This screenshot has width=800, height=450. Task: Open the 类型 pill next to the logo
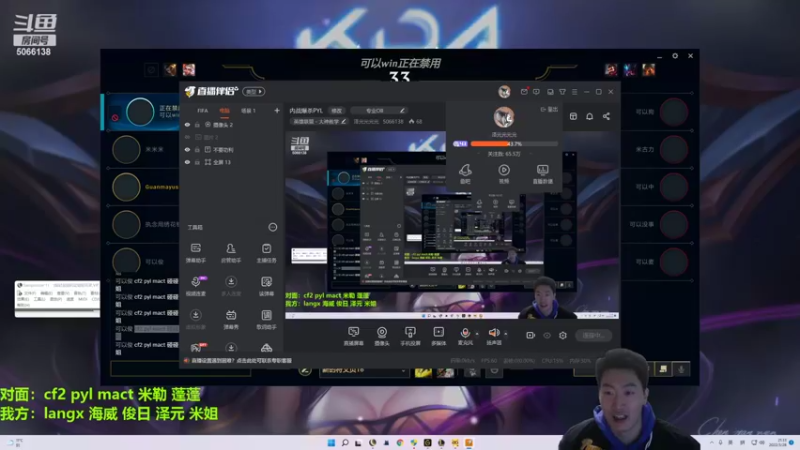(x=254, y=92)
